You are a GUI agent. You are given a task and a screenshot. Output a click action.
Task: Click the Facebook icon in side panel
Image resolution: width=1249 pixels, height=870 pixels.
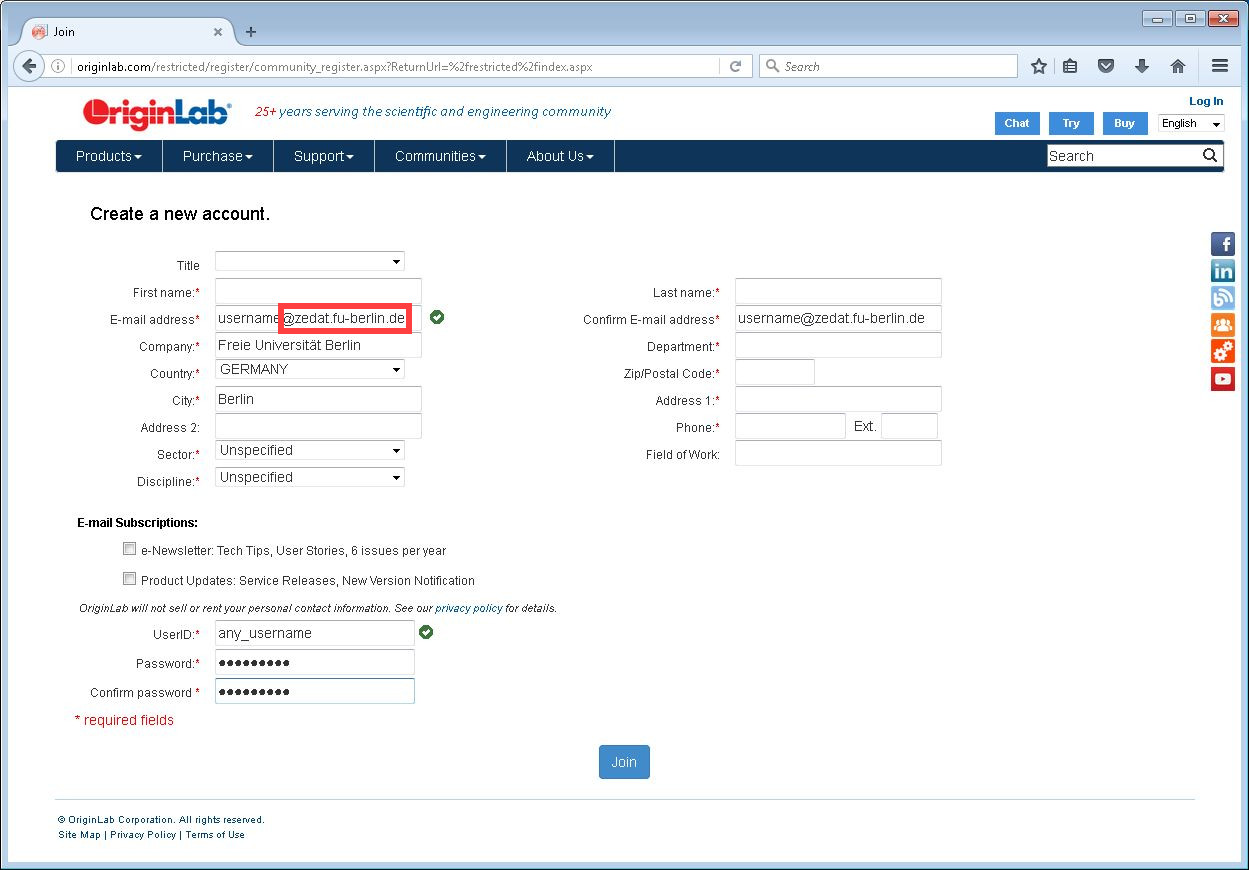pos(1222,244)
